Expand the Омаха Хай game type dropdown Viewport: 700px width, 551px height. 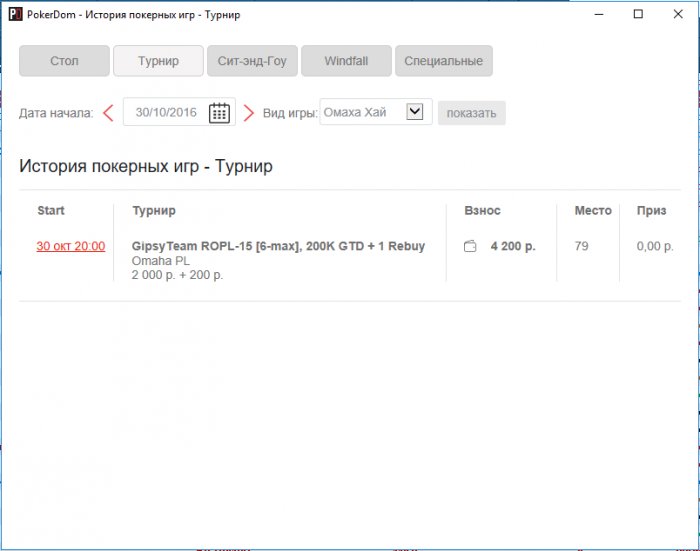(x=414, y=111)
